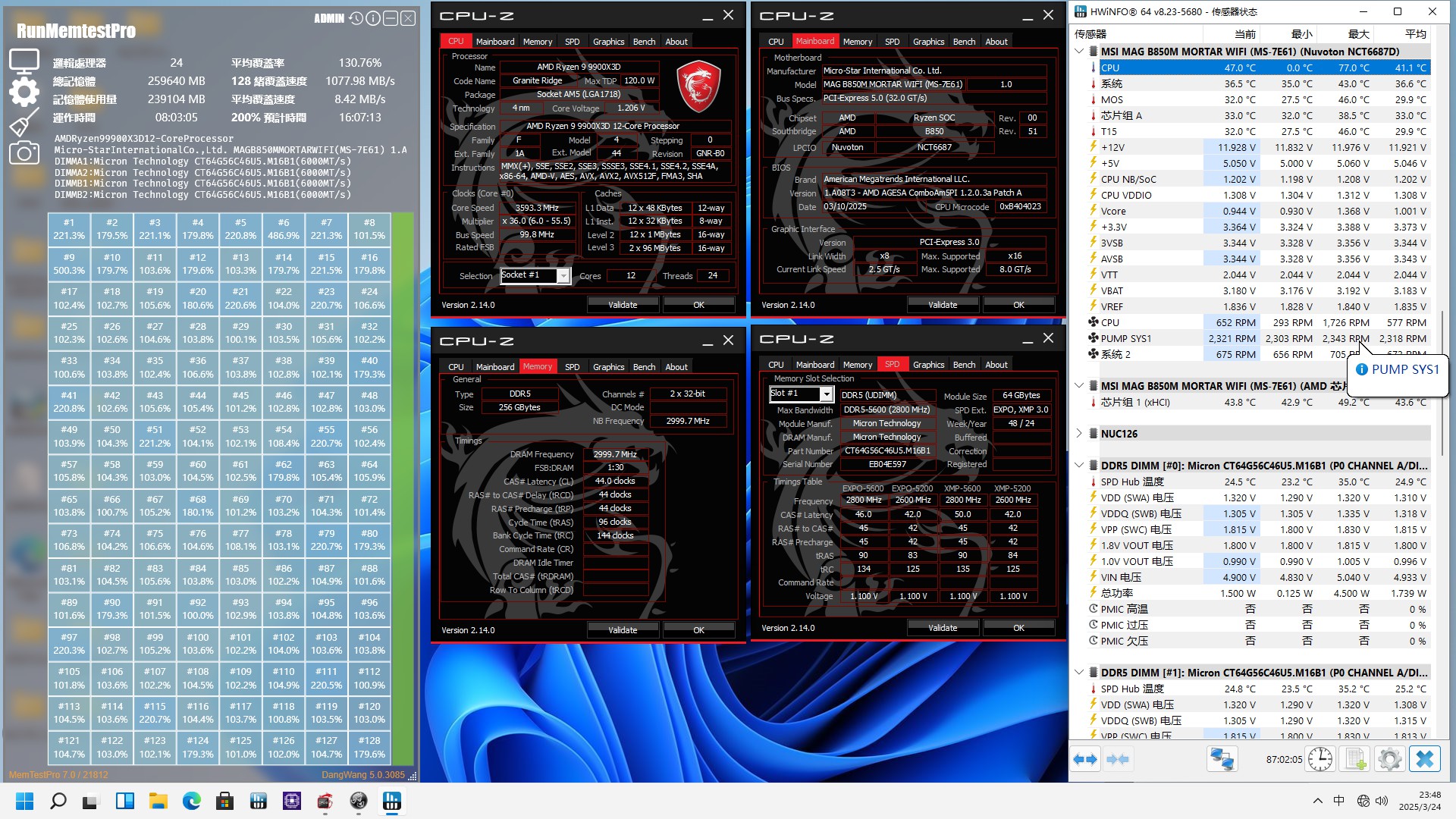The width and height of the screenshot is (1456, 819).
Task: Collapse MSI MAG B850M Nuvoton NCT6687D group
Action: pyautogui.click(x=1079, y=52)
